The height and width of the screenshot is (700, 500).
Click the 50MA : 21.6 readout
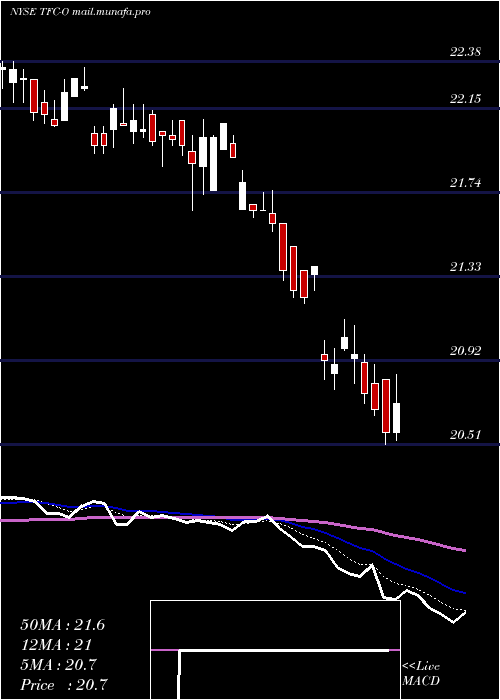click(x=62, y=625)
